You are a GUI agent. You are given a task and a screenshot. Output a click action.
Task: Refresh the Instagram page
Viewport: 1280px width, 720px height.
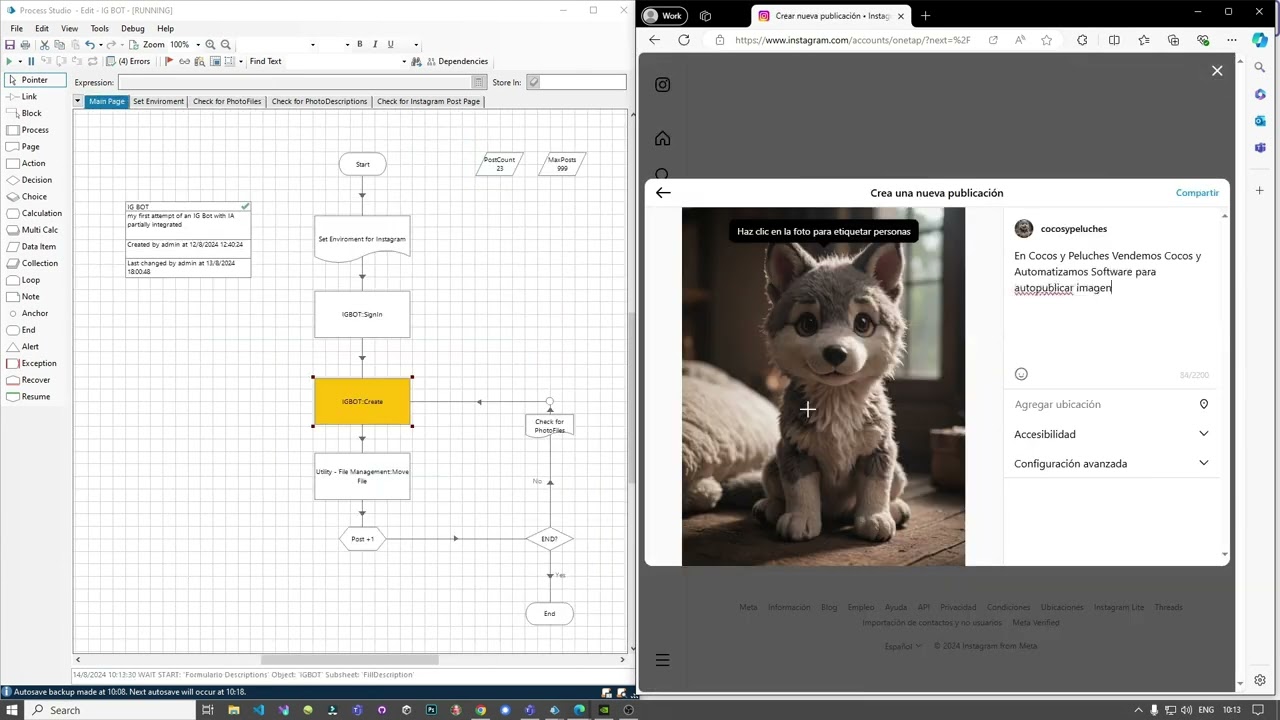[684, 40]
